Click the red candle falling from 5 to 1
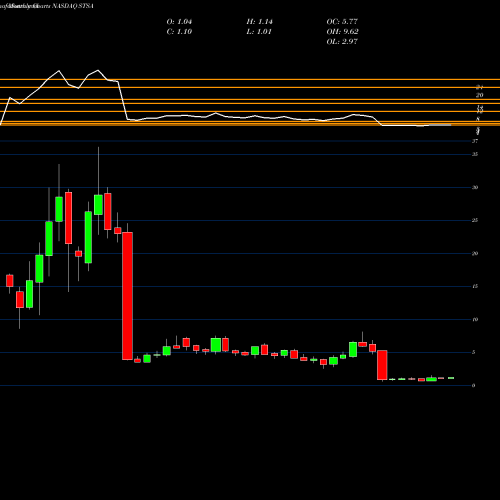The height and width of the screenshot is (500, 500). pyautogui.click(x=382, y=365)
